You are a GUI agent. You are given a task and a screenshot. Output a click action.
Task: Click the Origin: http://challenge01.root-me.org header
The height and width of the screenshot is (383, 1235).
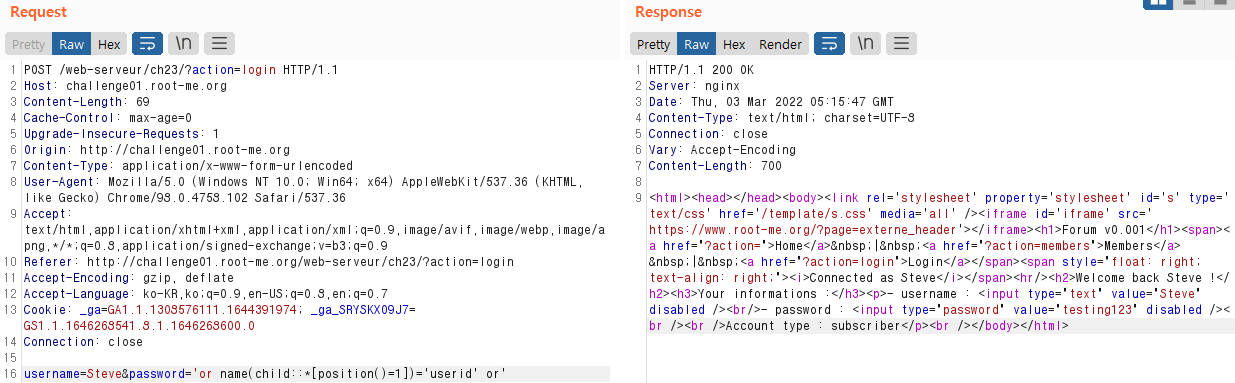[x=157, y=150]
